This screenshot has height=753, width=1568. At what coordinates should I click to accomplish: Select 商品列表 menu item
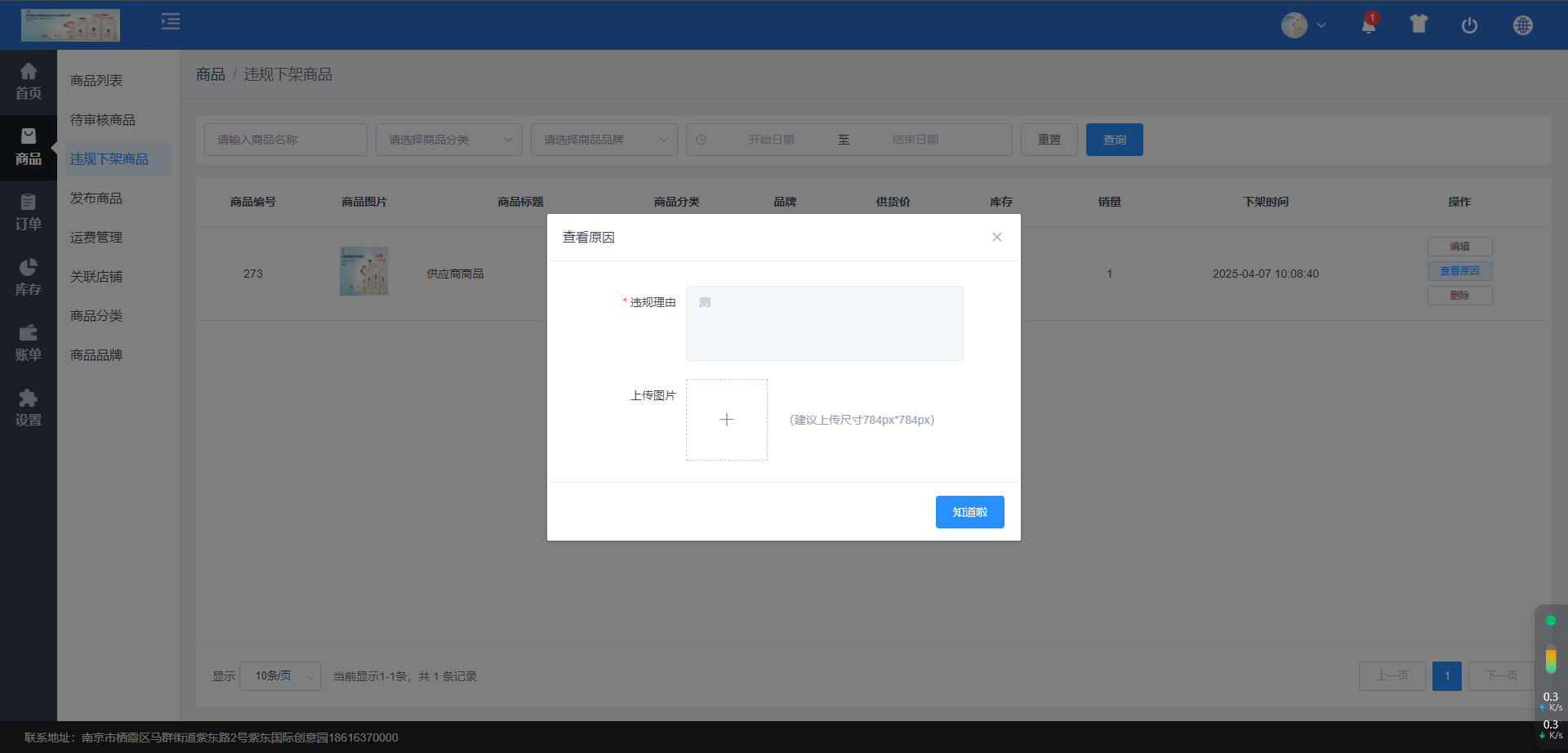pos(96,81)
